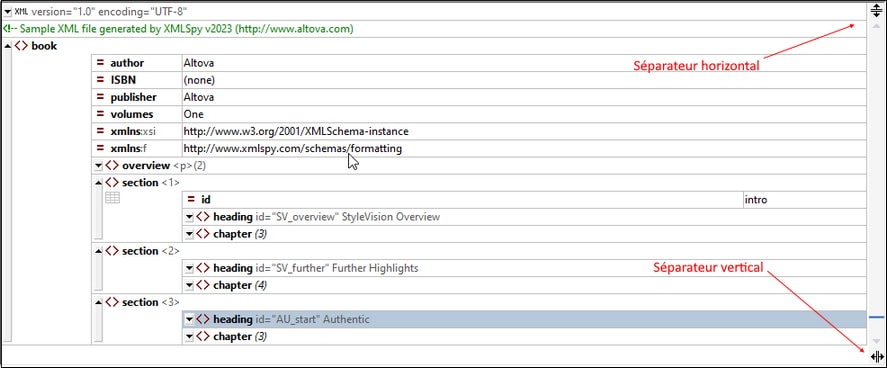Viewport: 887px width, 368px height.
Task: Click the ISBN attribute equals icon
Action: (x=101, y=80)
